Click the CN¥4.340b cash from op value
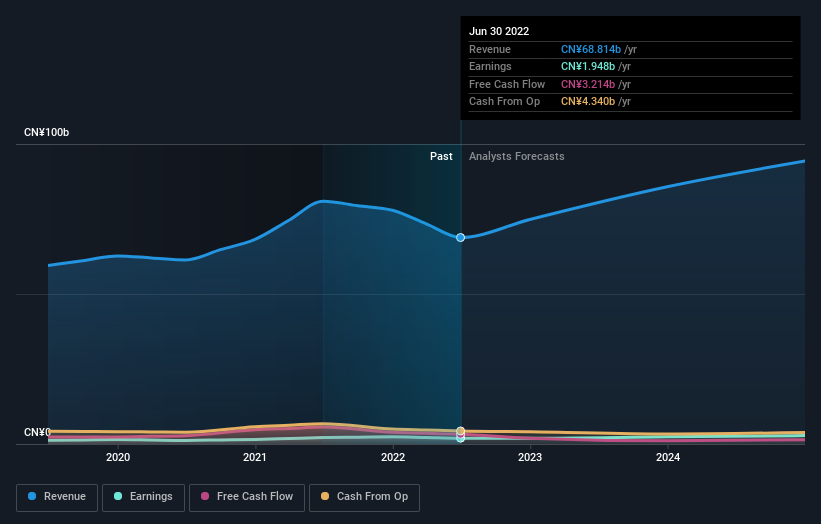Viewport: 821px width, 524px height. point(588,102)
